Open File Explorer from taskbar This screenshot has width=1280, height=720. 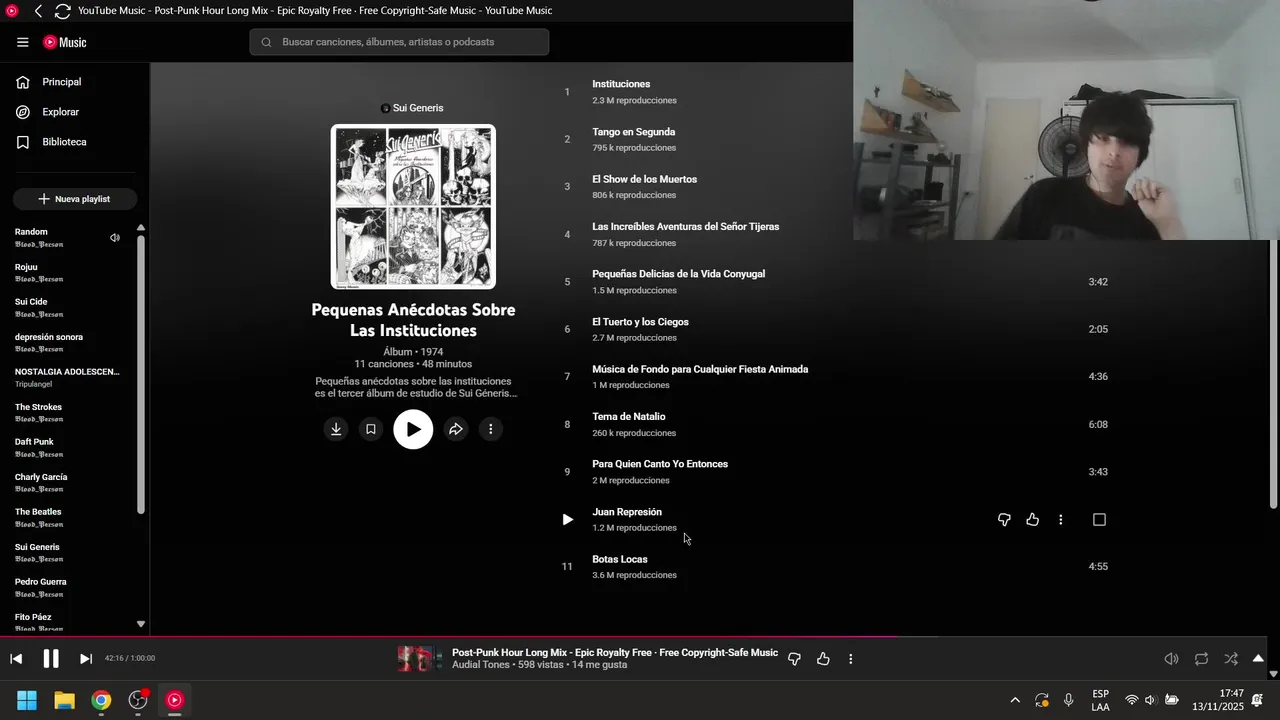click(x=64, y=700)
